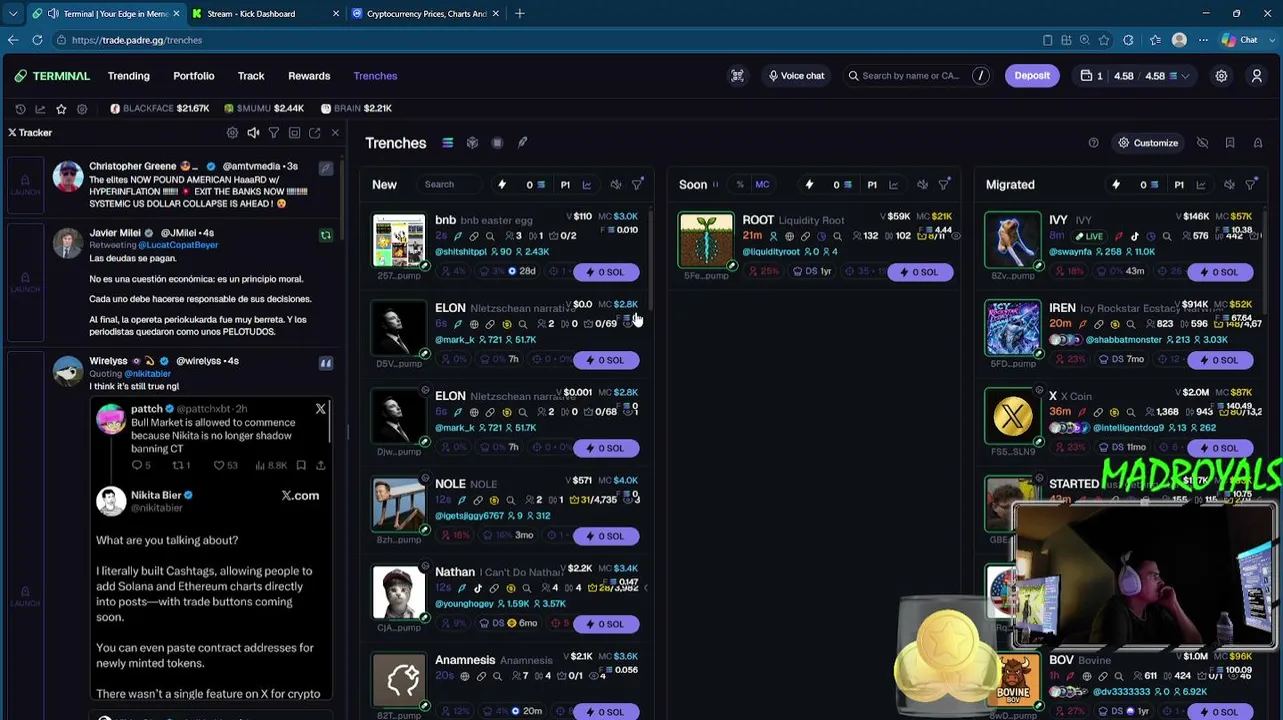Click the star favorites icon in ticker bar

tap(61, 108)
